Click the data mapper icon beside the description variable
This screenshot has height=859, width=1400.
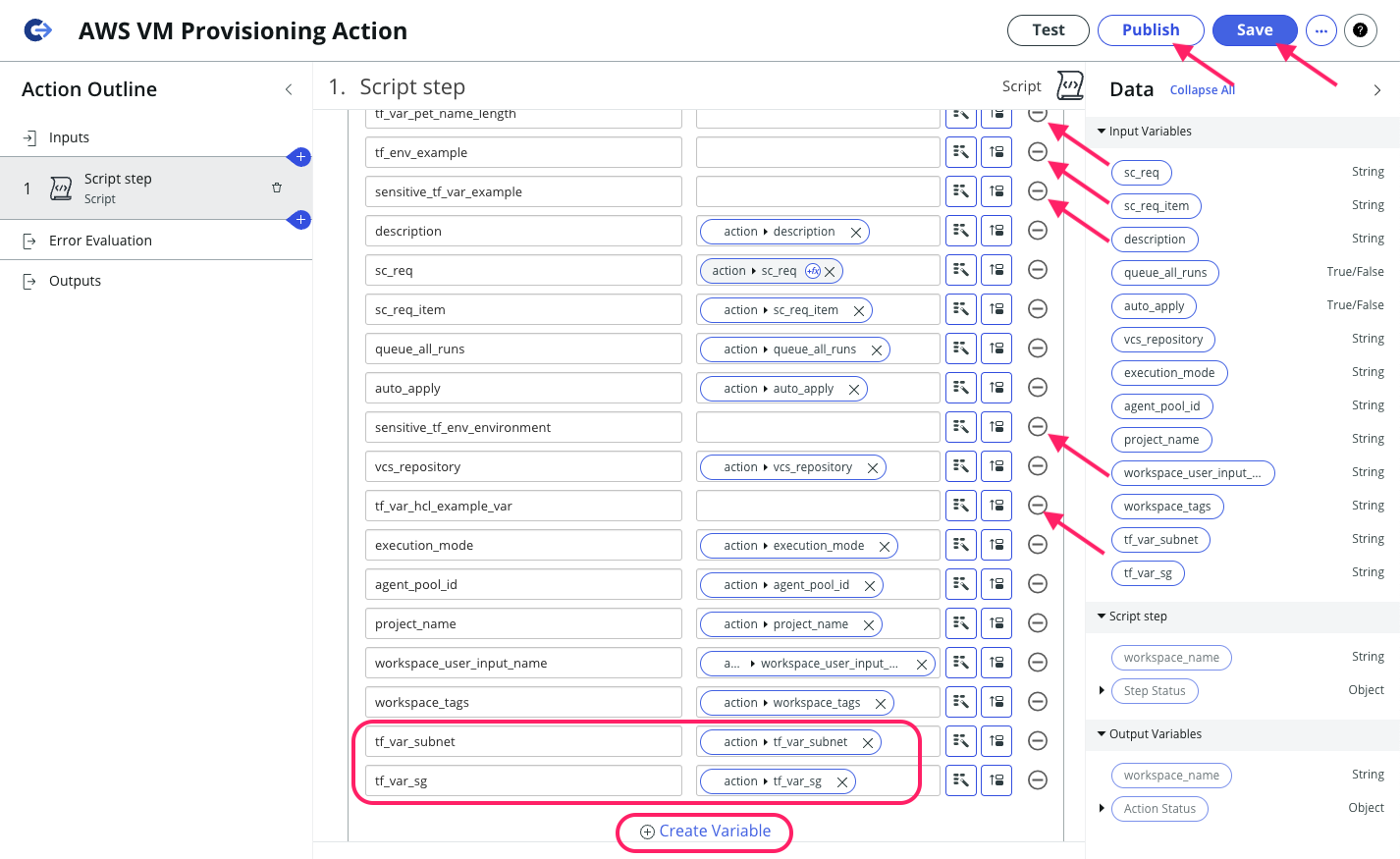[996, 230]
